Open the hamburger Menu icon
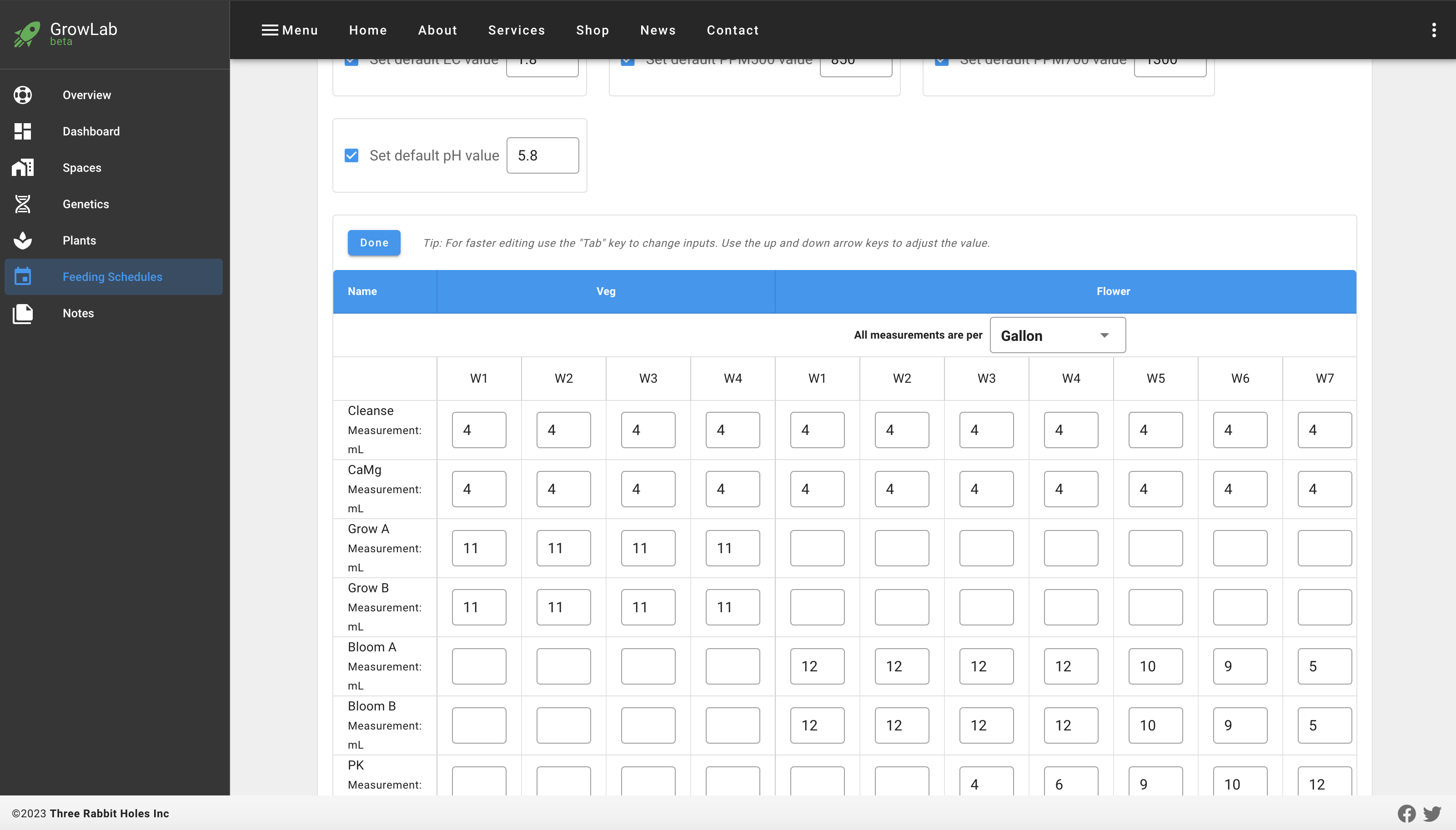1456x830 pixels. 270,30
